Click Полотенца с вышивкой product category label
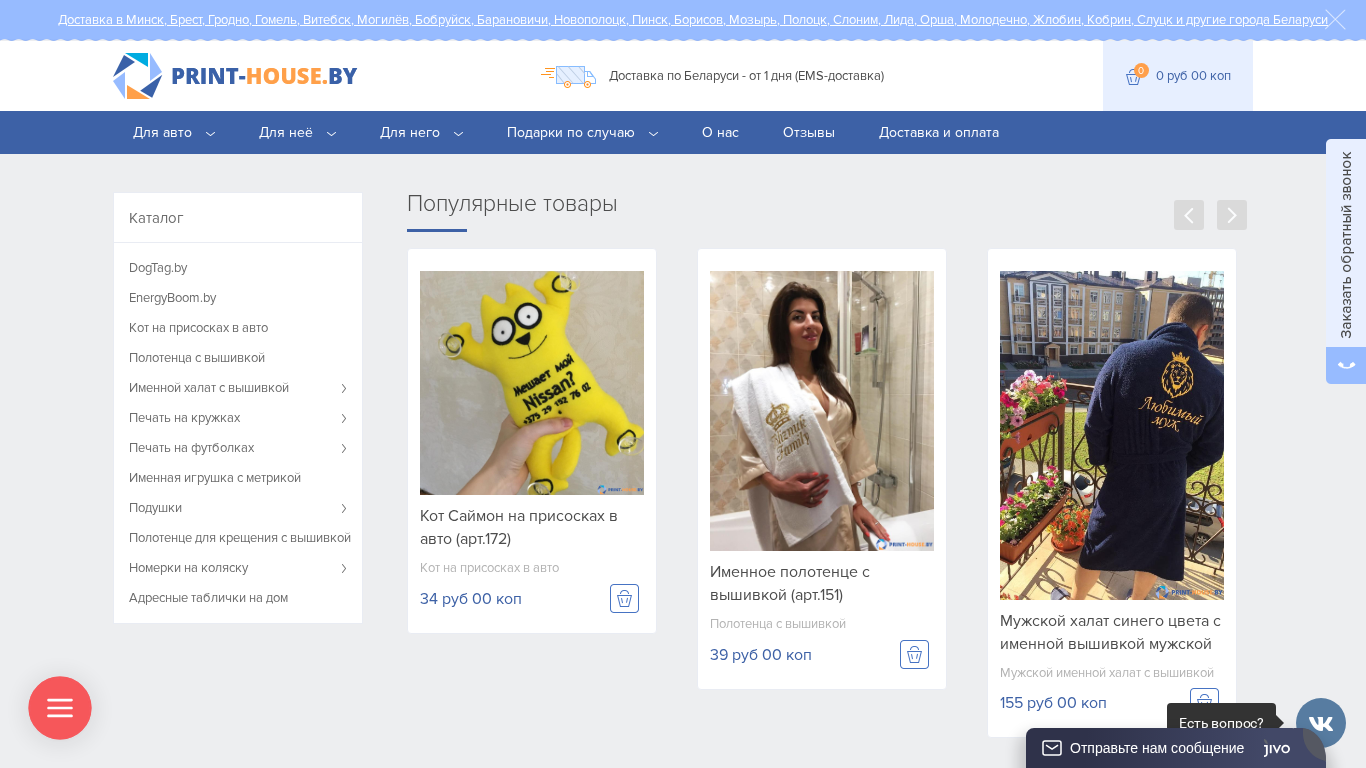The image size is (1366, 768). pos(778,624)
